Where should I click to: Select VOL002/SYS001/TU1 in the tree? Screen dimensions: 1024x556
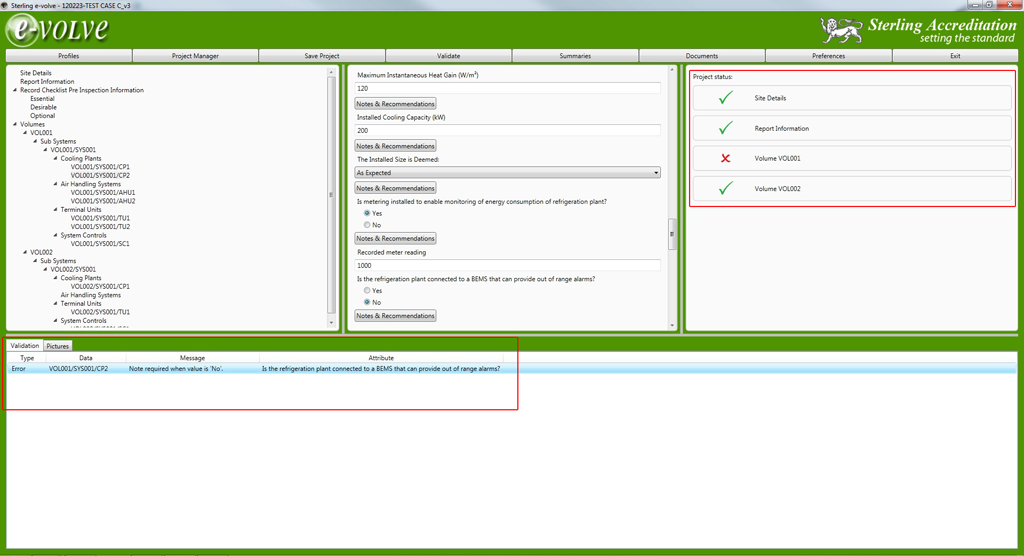click(100, 312)
